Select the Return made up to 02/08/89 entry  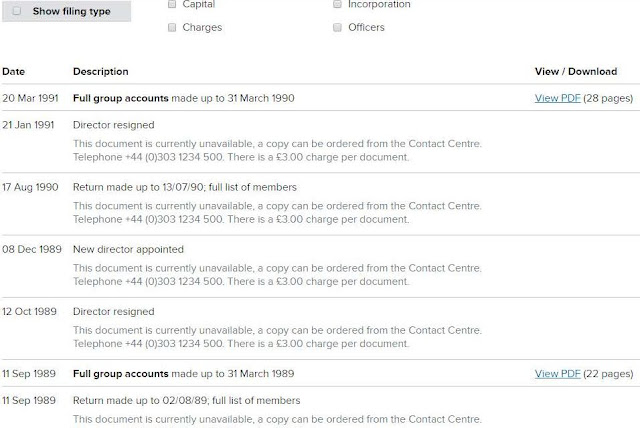click(x=186, y=401)
